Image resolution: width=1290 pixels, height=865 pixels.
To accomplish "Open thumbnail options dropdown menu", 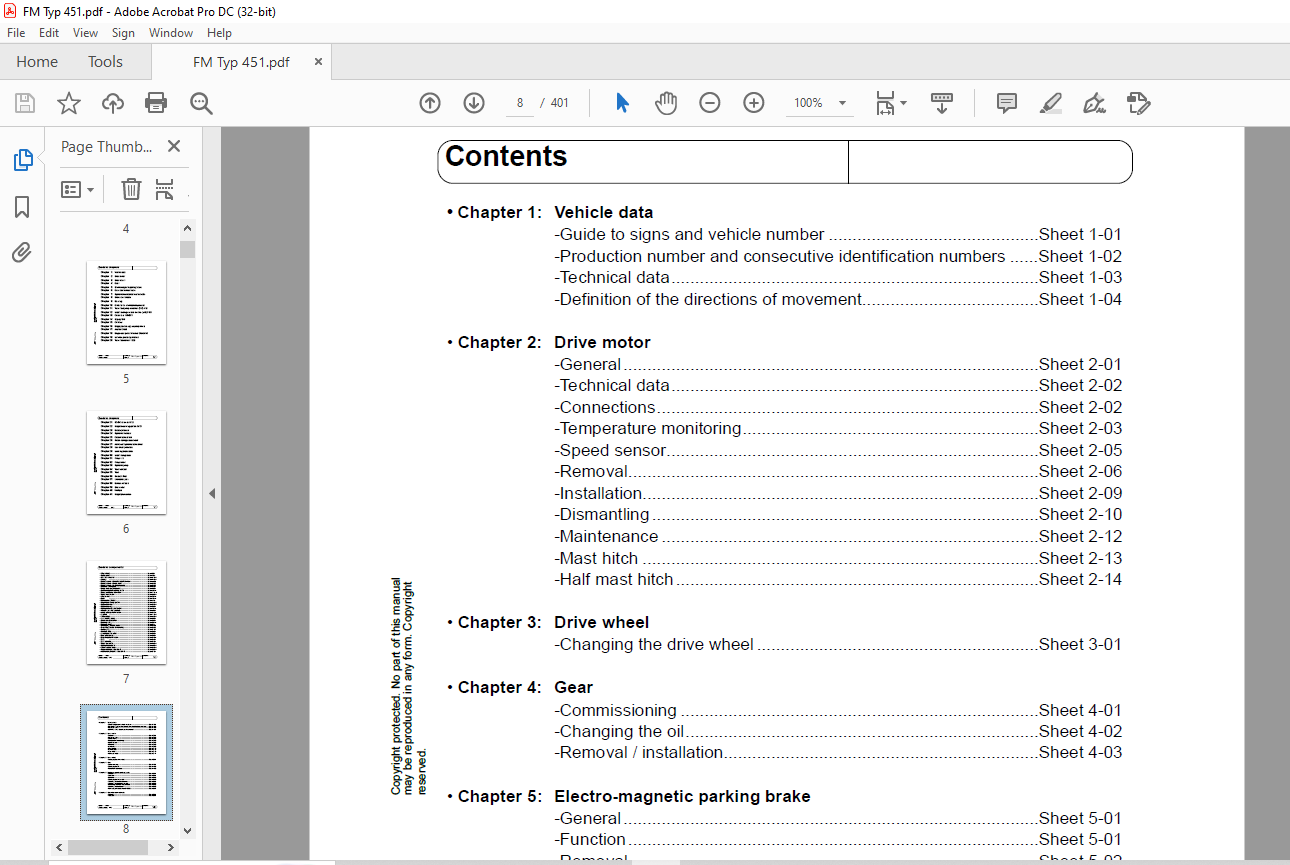I will tap(77, 189).
